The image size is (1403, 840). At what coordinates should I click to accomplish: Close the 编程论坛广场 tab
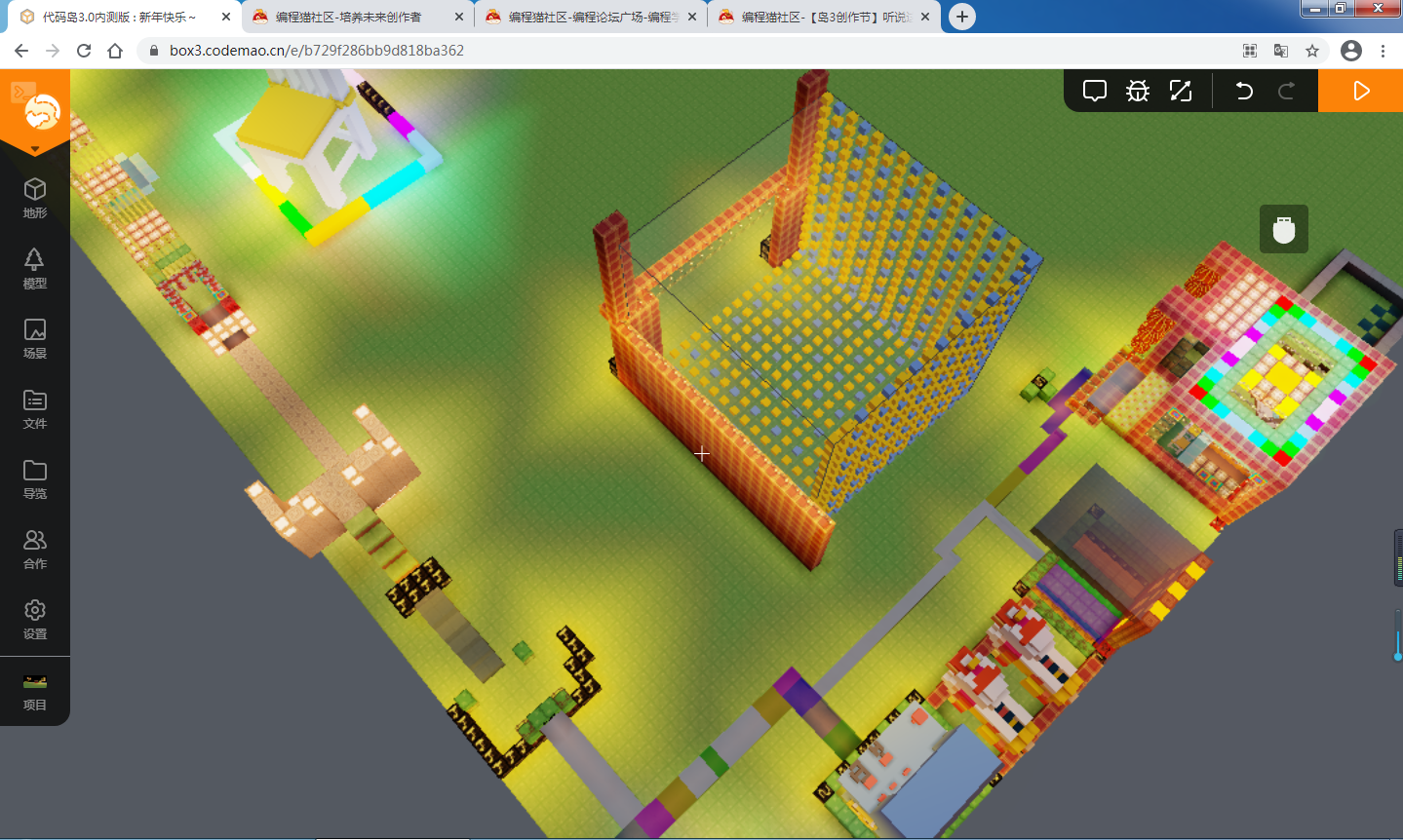[692, 17]
